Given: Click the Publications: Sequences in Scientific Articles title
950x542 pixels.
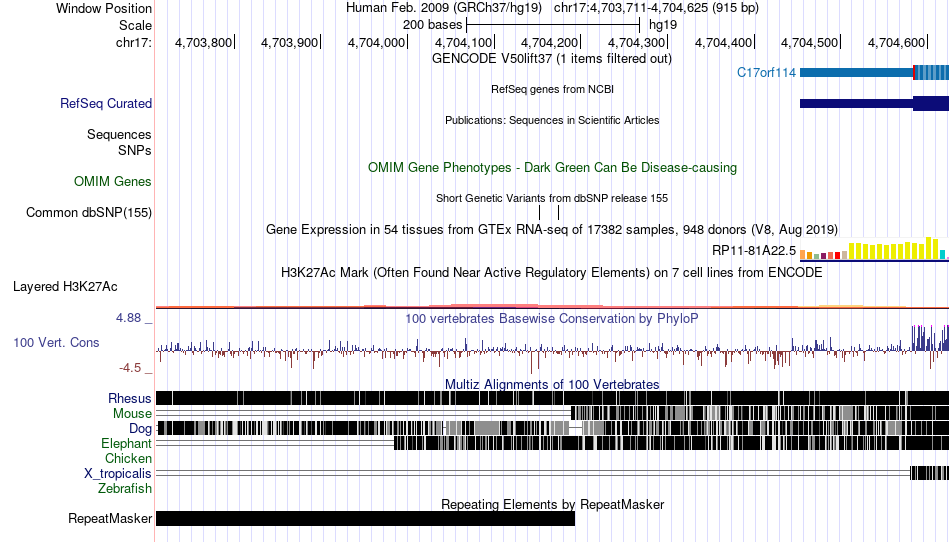Looking at the screenshot, I should (x=552, y=120).
